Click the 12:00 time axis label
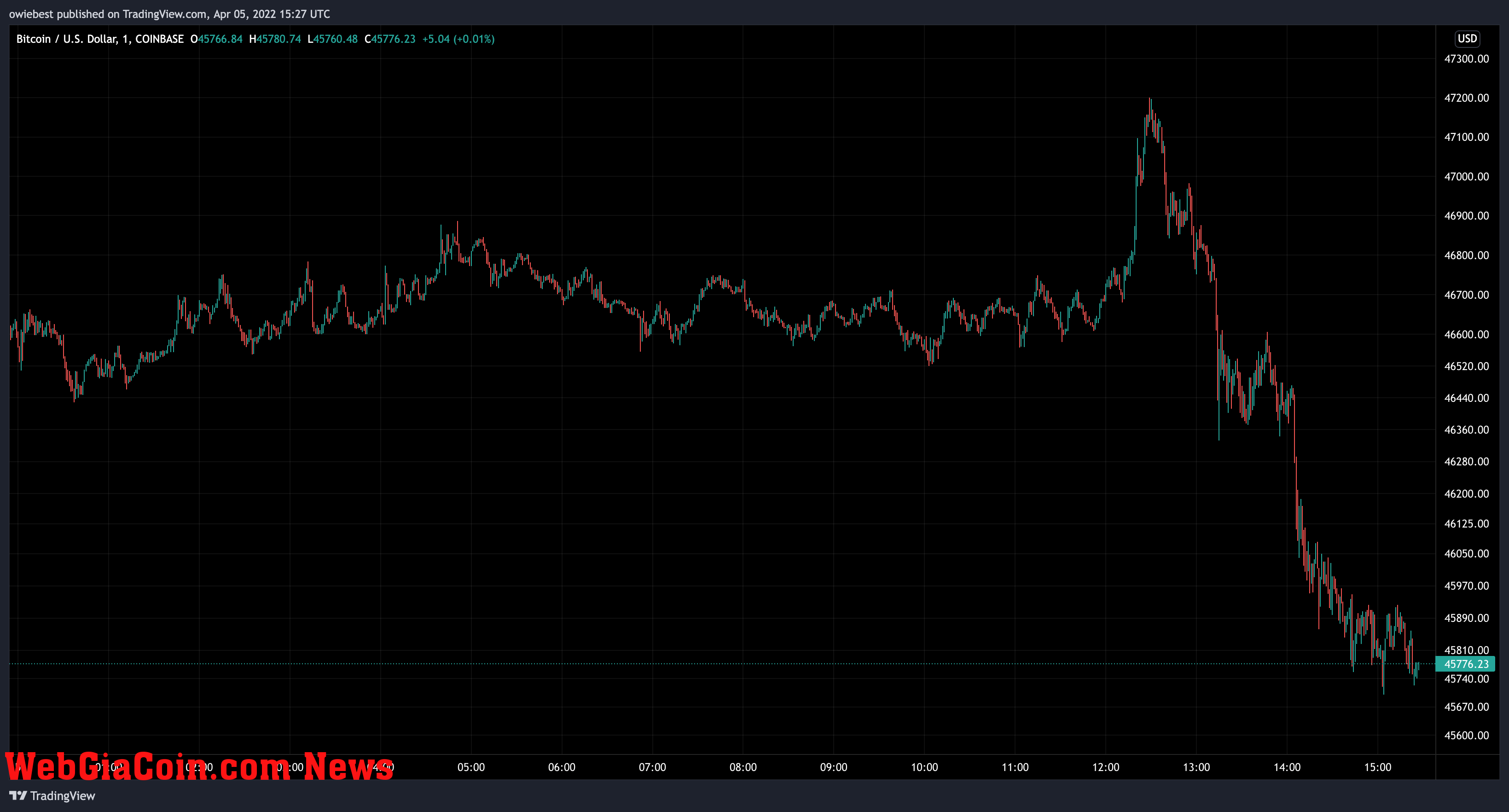This screenshot has height=812, width=1509. pos(1105,767)
